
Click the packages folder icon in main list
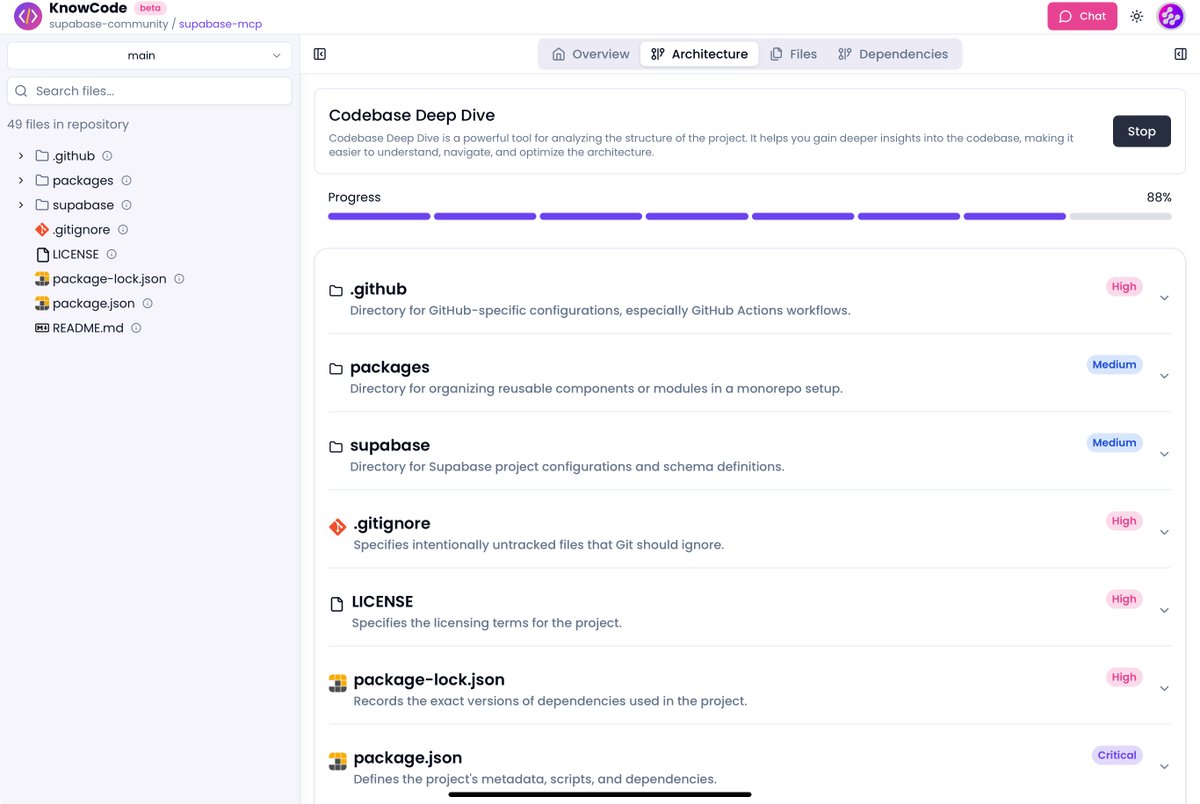click(x=336, y=369)
